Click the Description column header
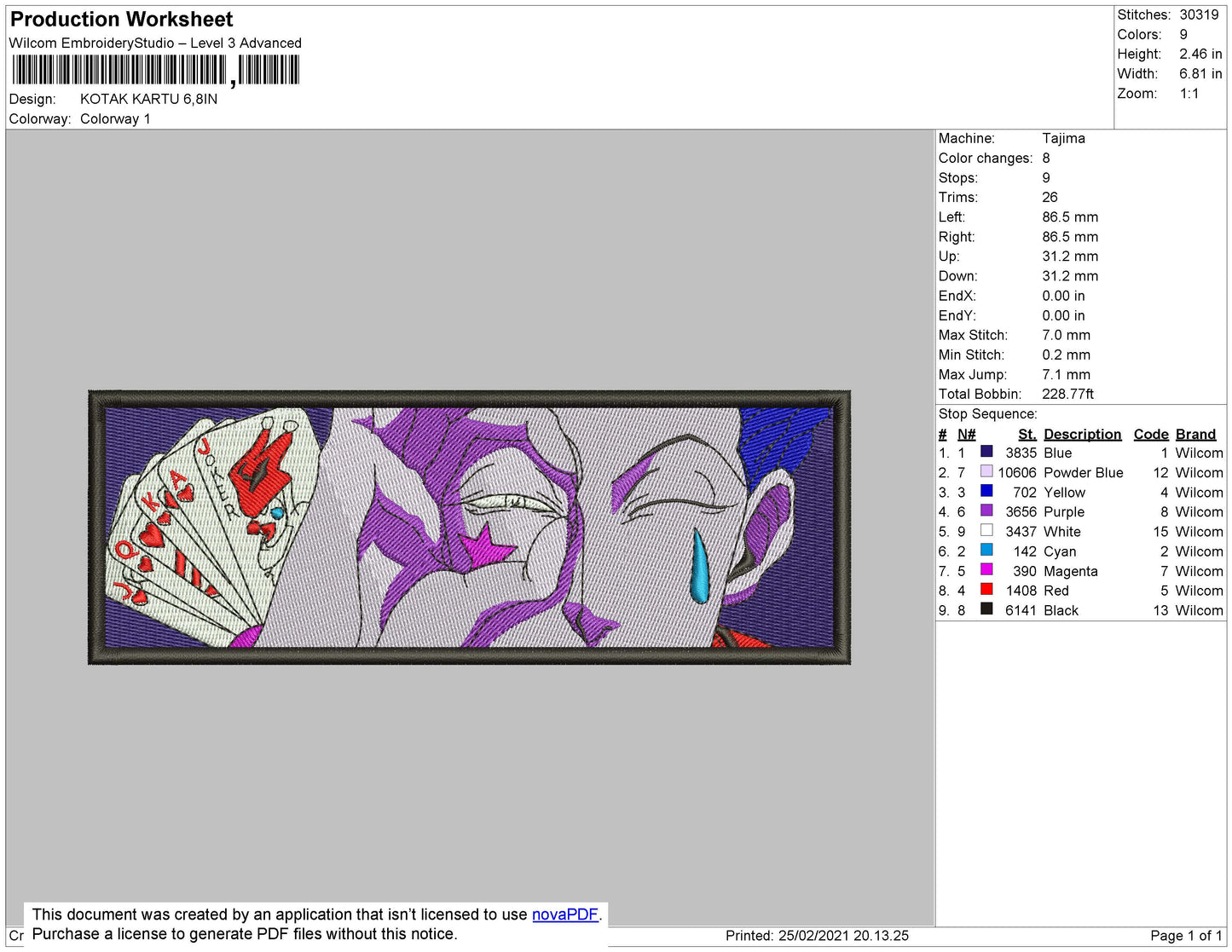The width and height of the screenshot is (1232, 952). coord(1082,434)
